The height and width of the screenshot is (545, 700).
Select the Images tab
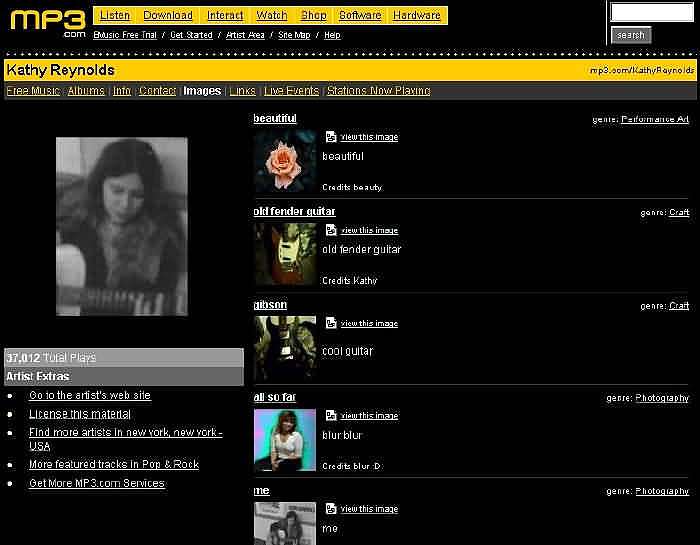pos(202,91)
